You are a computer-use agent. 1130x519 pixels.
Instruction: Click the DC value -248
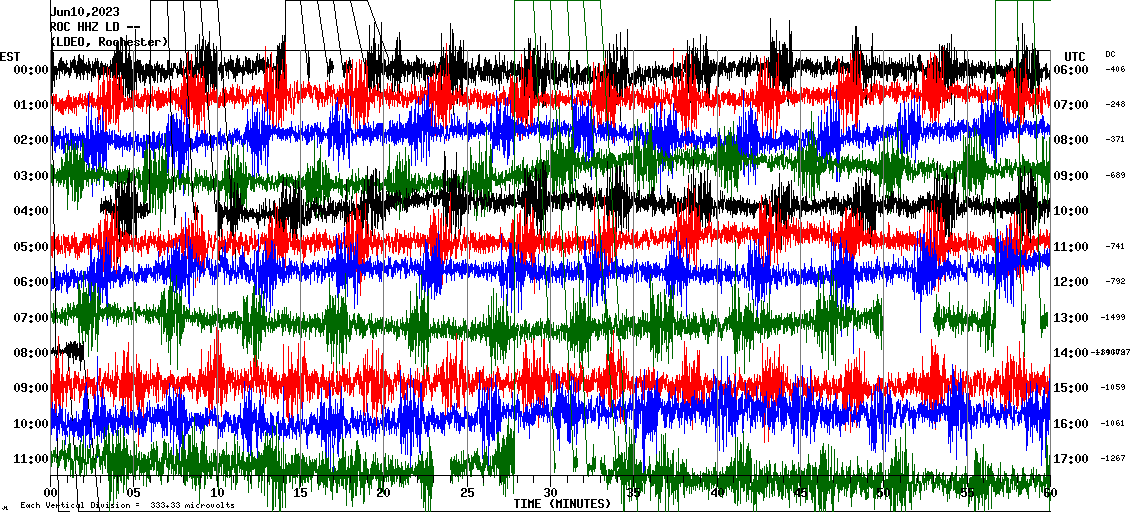(1115, 105)
